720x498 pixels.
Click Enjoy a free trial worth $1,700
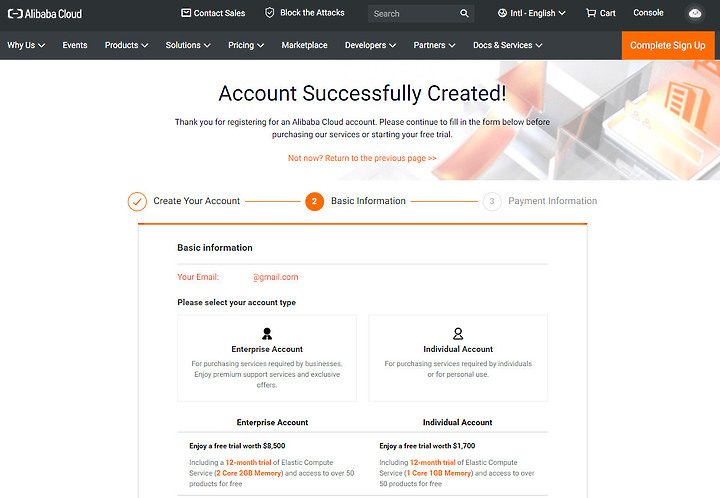427,446
